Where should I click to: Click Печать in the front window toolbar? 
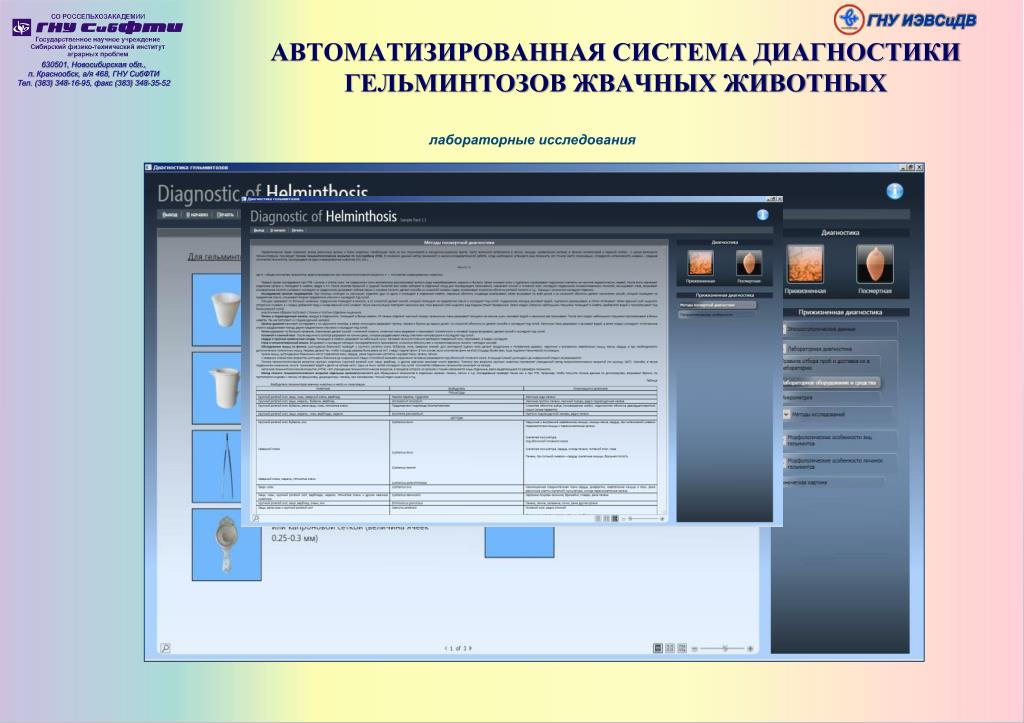[x=297, y=231]
